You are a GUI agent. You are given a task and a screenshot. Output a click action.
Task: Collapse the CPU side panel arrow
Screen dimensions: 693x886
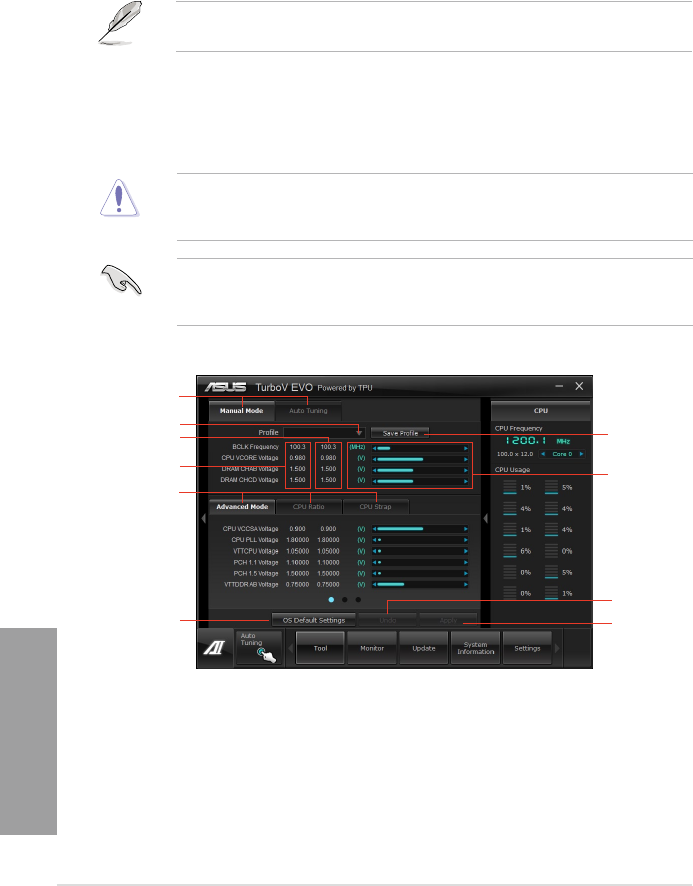click(485, 518)
